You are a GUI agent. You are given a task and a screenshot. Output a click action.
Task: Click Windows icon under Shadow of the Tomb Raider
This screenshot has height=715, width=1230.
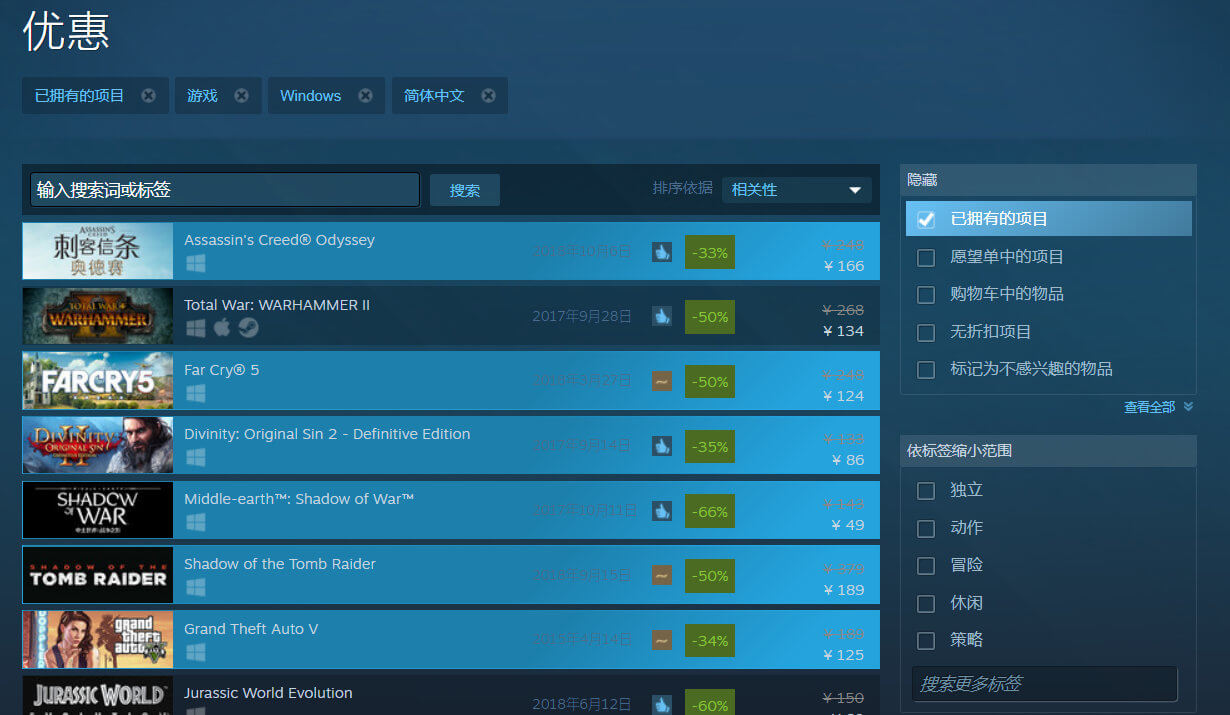point(195,587)
